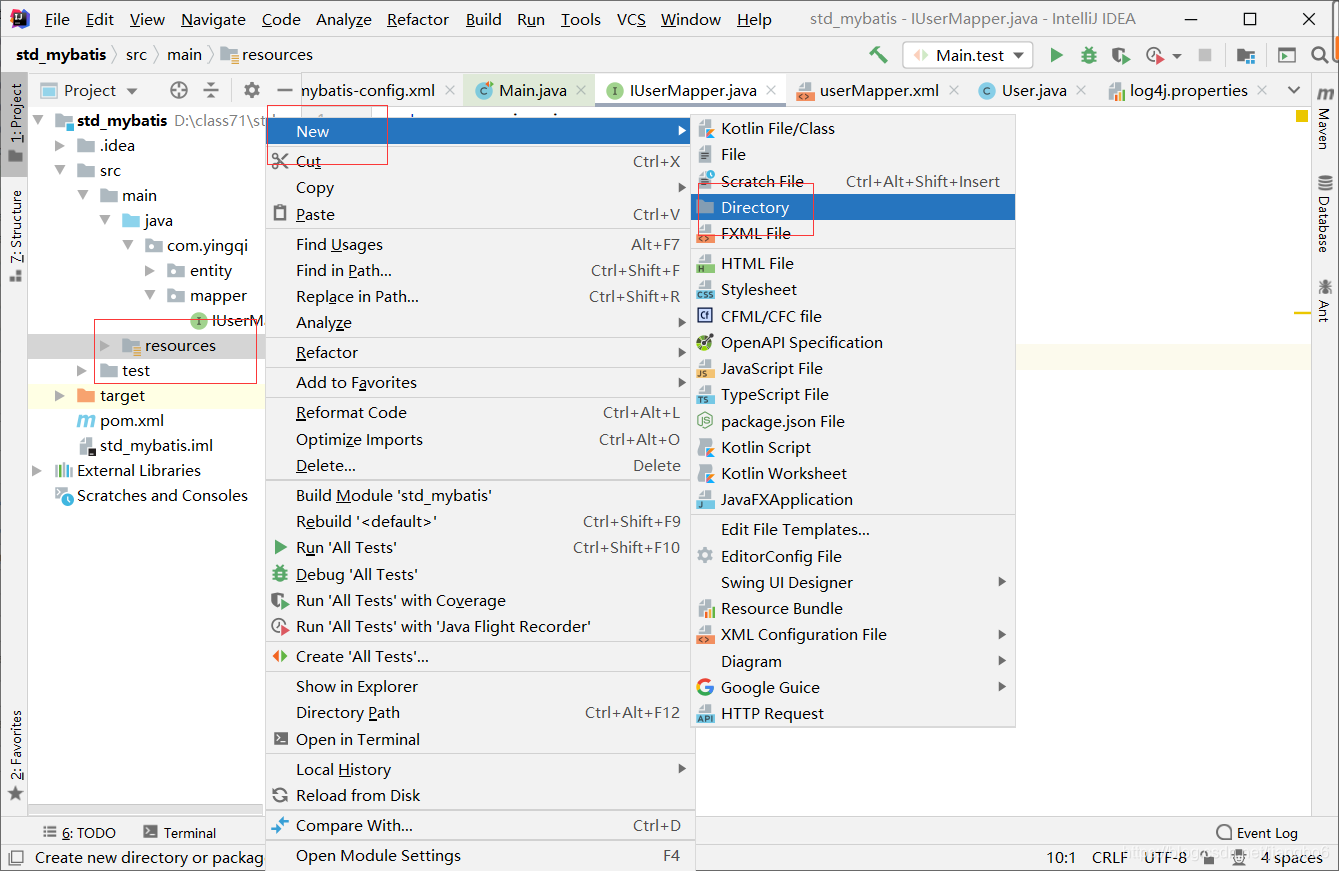1339x871 pixels.
Task: Click the Build project hammer icon
Action: click(878, 55)
